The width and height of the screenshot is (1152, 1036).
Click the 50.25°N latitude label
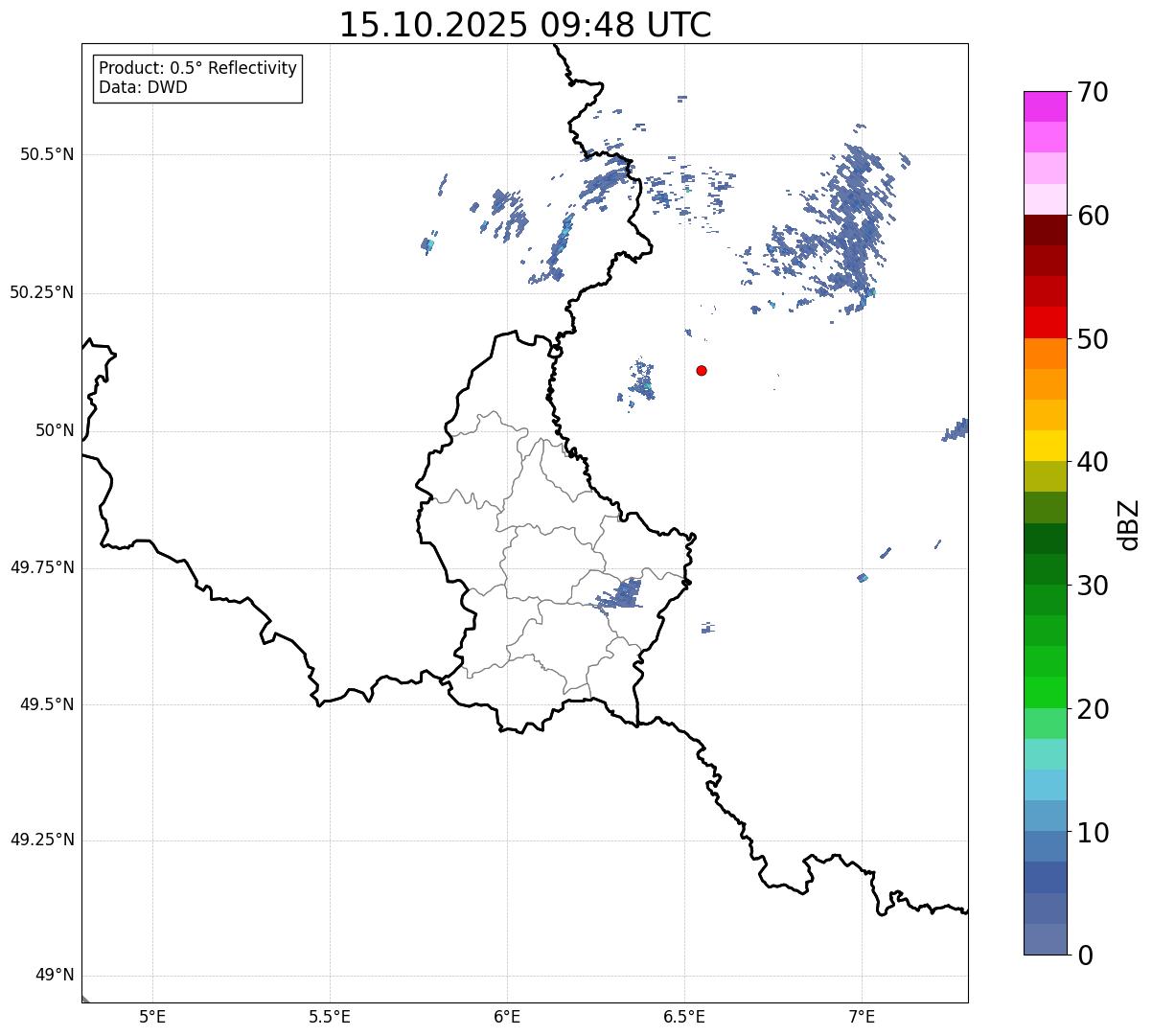tap(42, 292)
